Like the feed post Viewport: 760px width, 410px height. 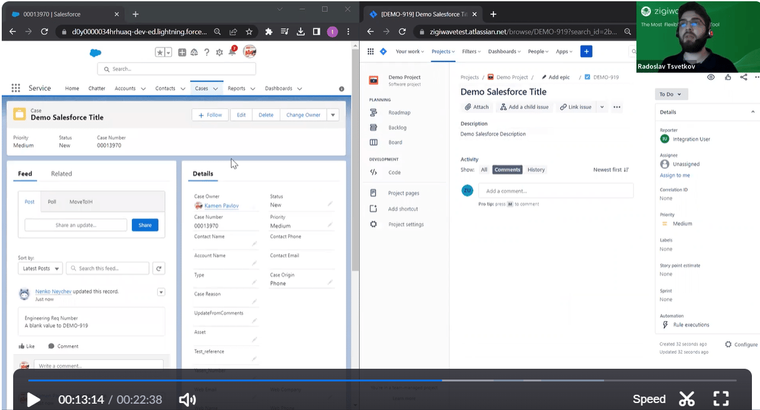tap(27, 347)
